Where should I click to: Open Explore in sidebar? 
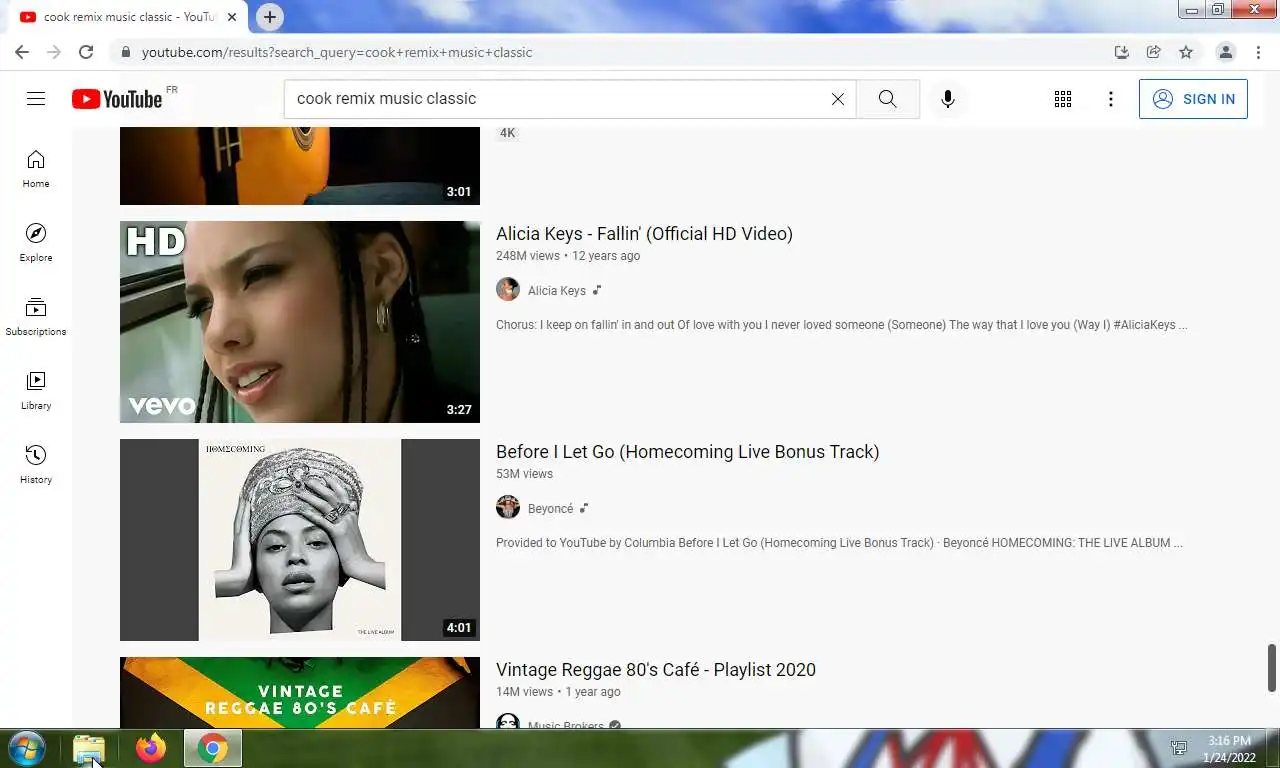[x=36, y=243]
